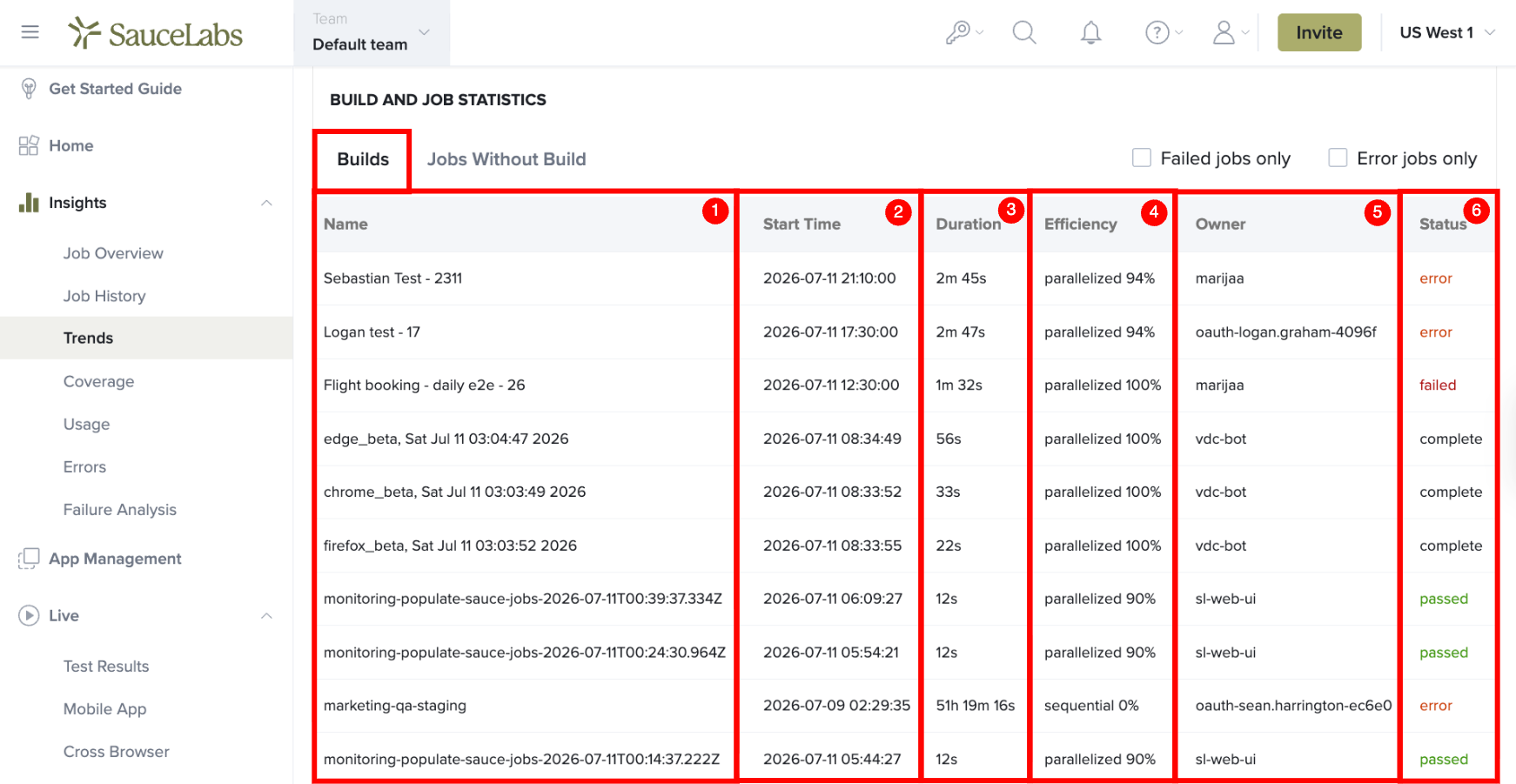The image size is (1516, 784).
Task: Enable the Error jobs only checkbox
Action: pyautogui.click(x=1338, y=157)
